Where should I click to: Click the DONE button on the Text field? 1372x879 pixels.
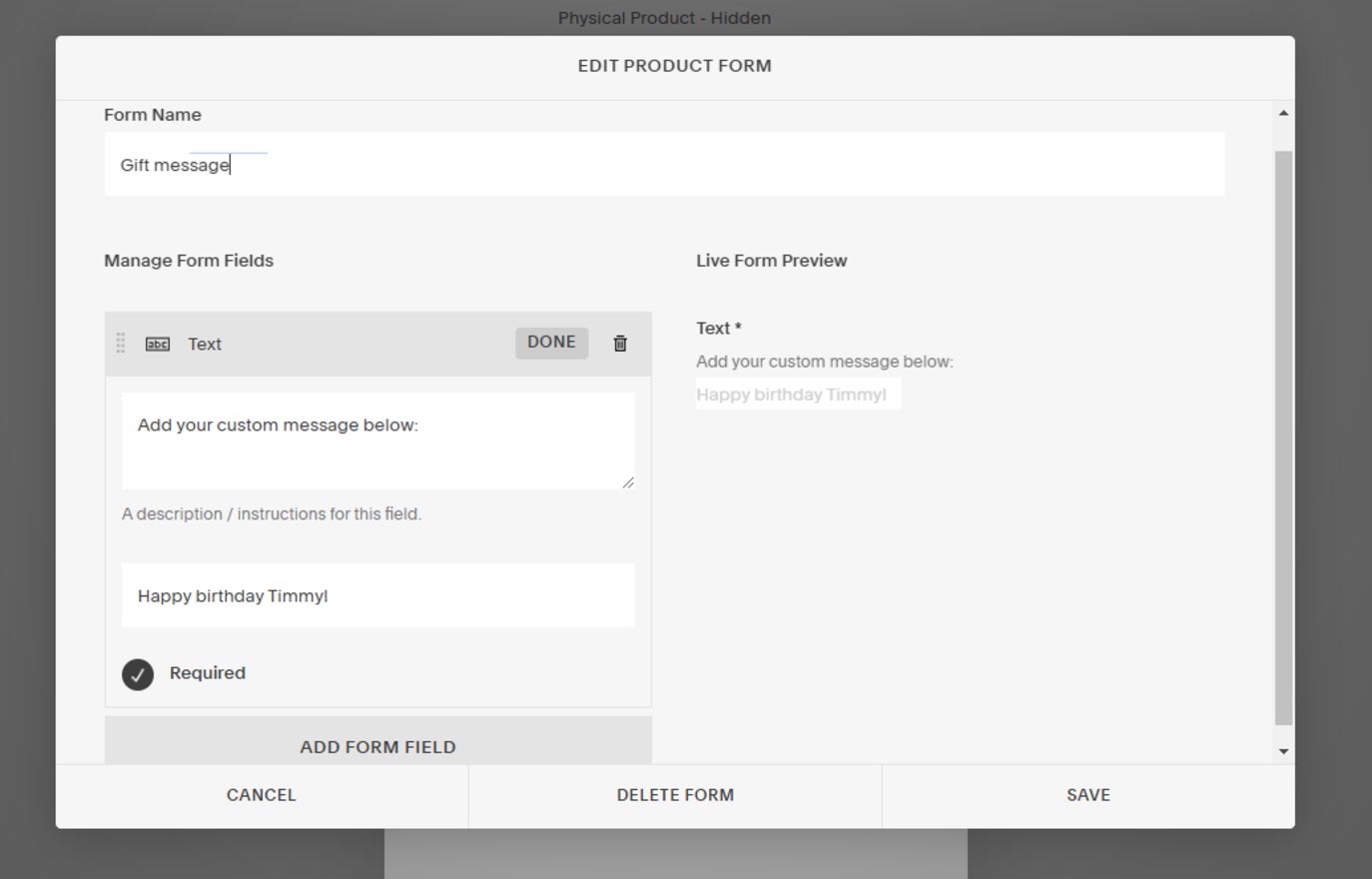coord(551,342)
